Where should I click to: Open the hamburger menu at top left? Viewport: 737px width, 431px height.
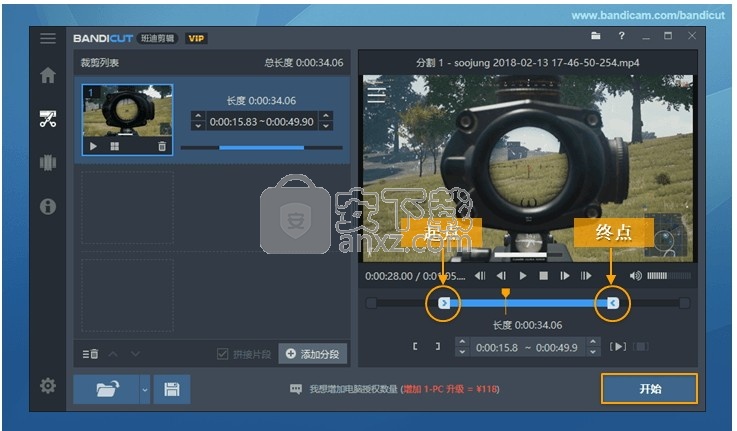coord(47,38)
